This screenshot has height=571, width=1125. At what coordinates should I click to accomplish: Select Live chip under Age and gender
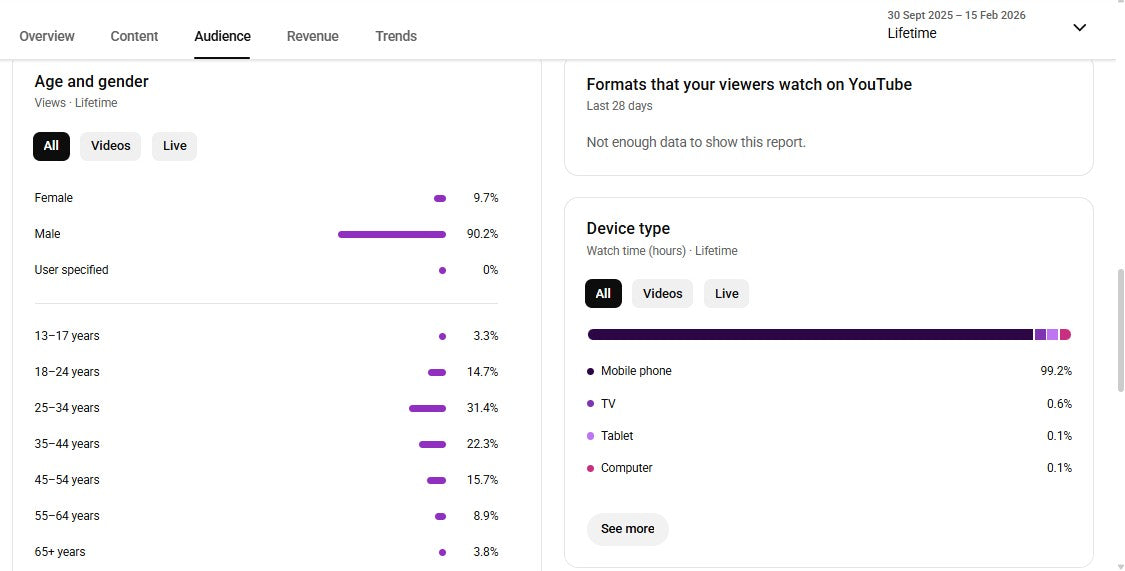tap(175, 146)
